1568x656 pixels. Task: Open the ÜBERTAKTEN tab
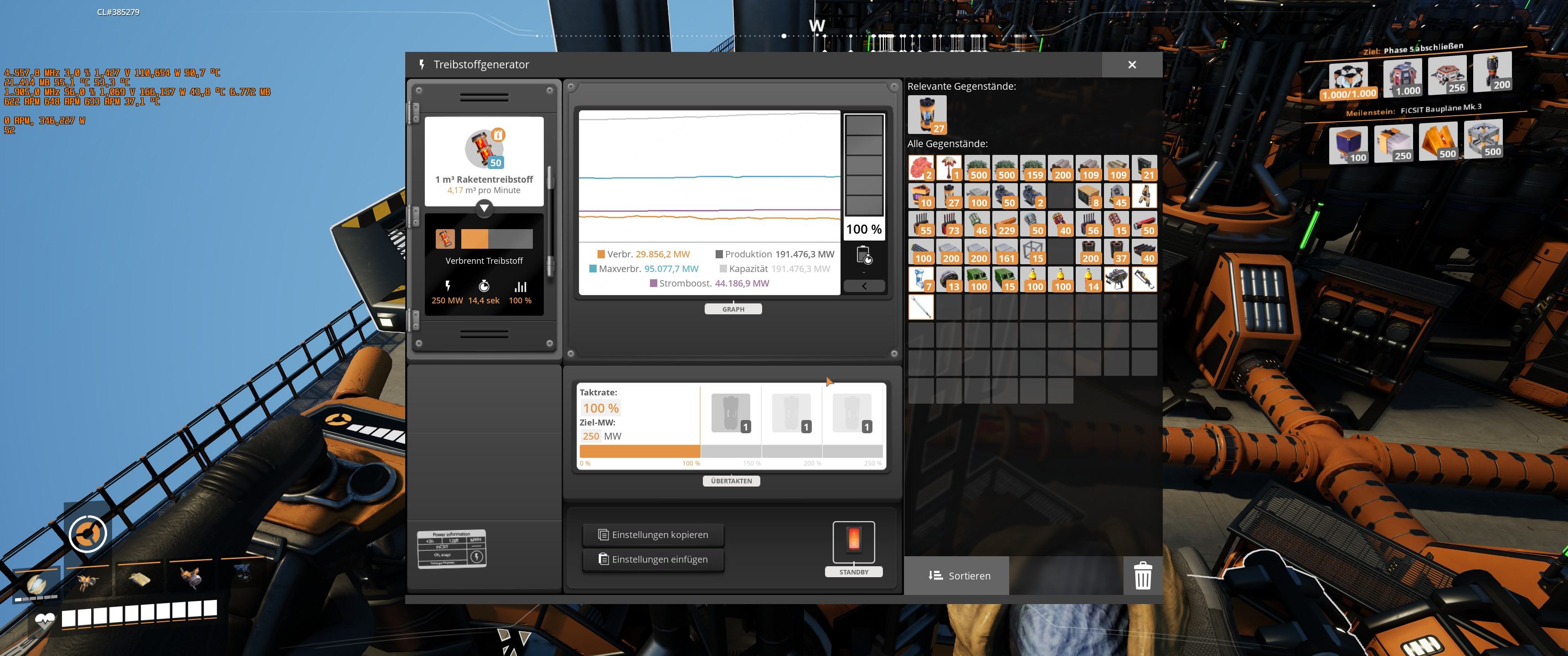tap(731, 481)
